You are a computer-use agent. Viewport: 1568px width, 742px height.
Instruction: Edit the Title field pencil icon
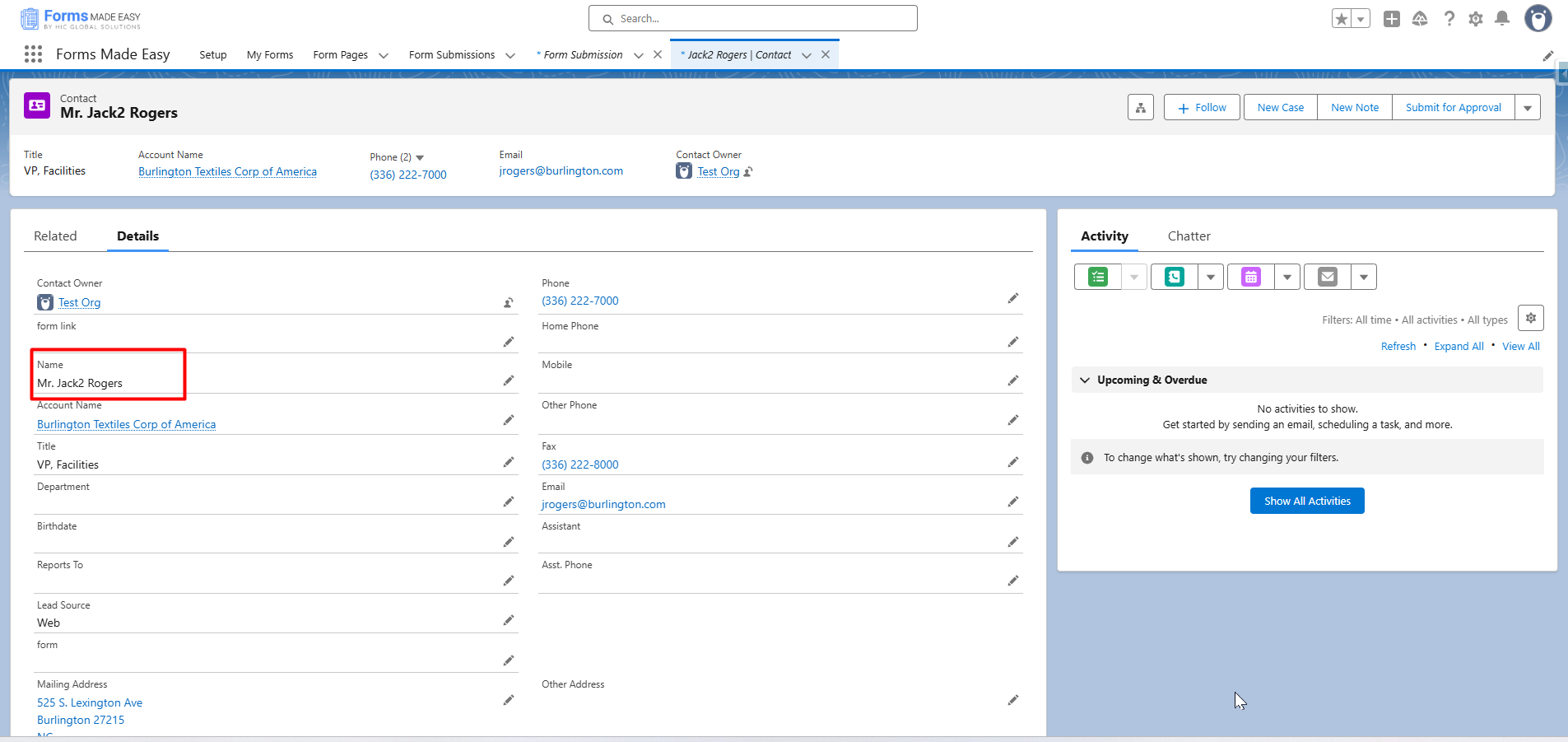509,462
